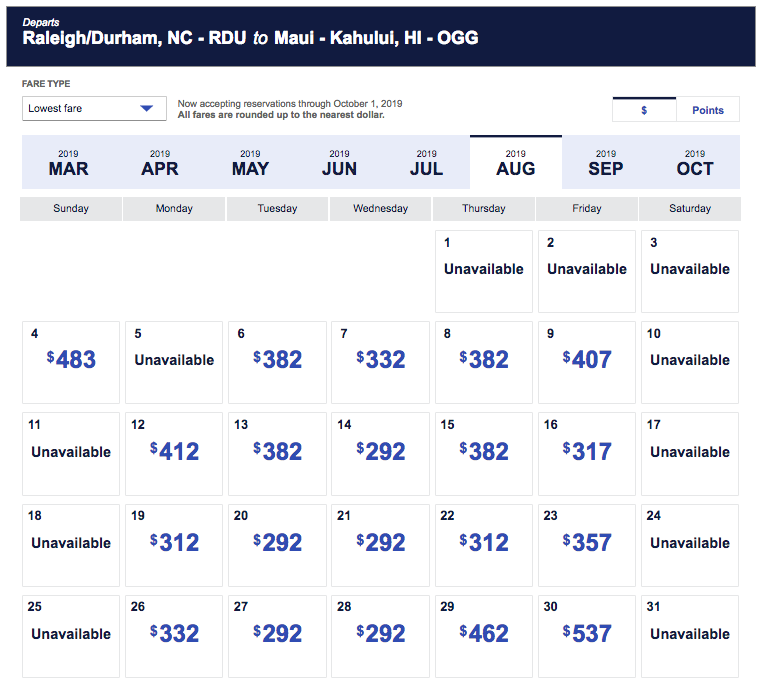Pick the $332 fare on August 7
The width and height of the screenshot is (764, 684).
tap(381, 360)
